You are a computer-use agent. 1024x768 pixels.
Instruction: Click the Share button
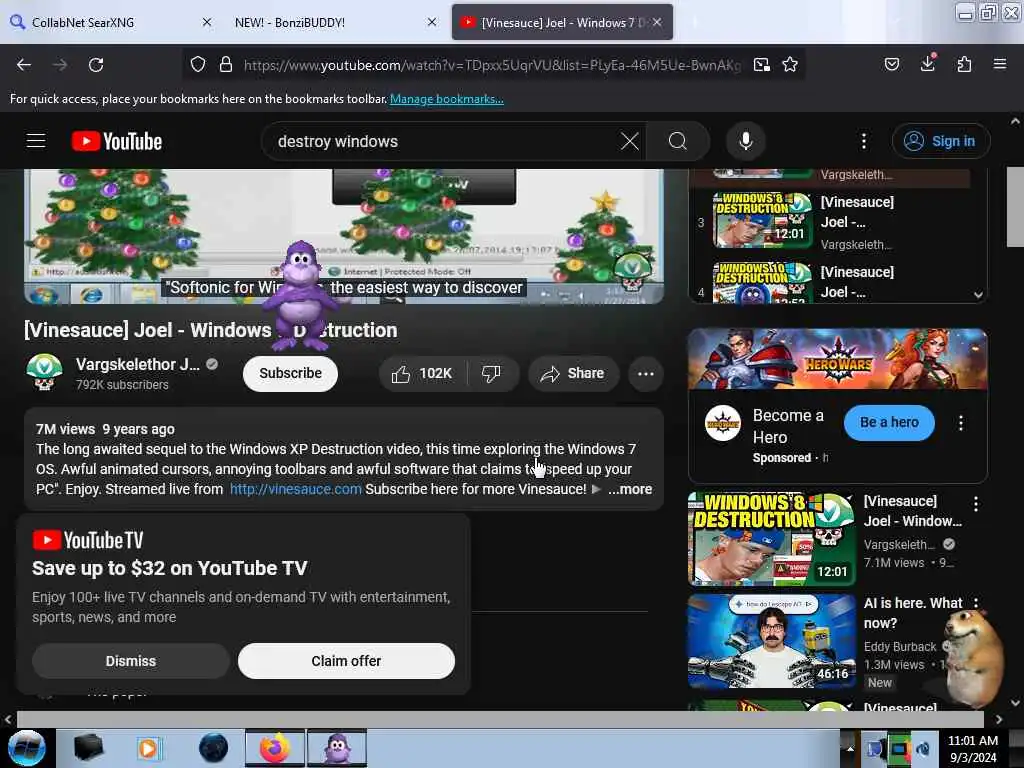click(573, 374)
